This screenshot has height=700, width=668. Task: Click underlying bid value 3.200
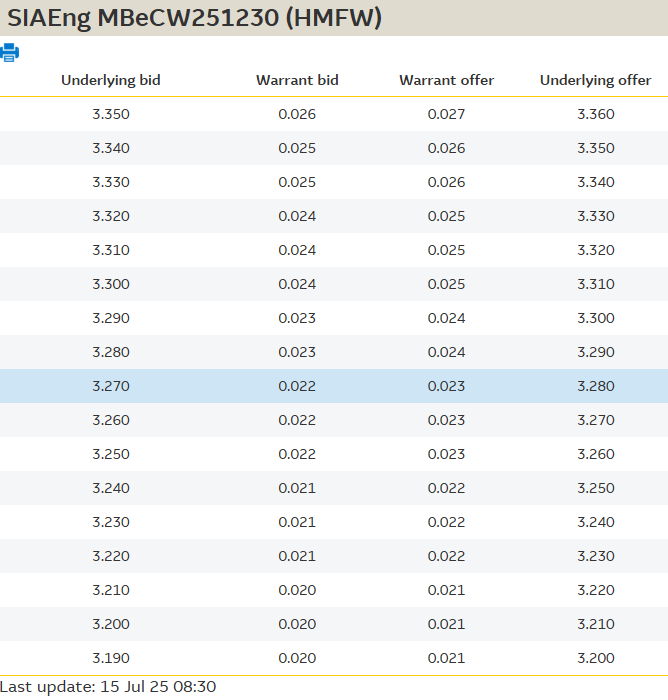(111, 624)
